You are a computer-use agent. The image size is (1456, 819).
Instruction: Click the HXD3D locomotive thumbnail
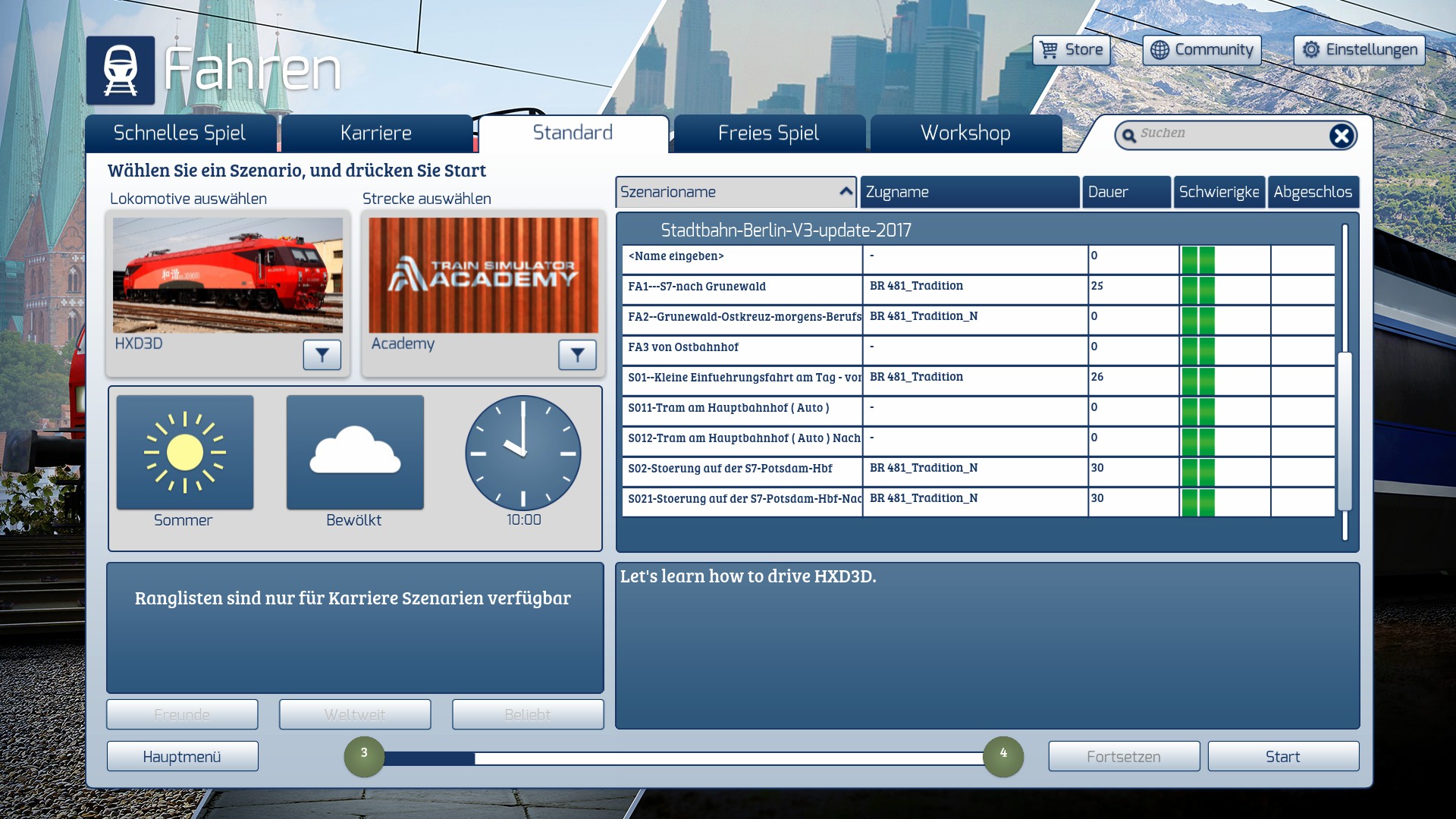click(x=227, y=275)
